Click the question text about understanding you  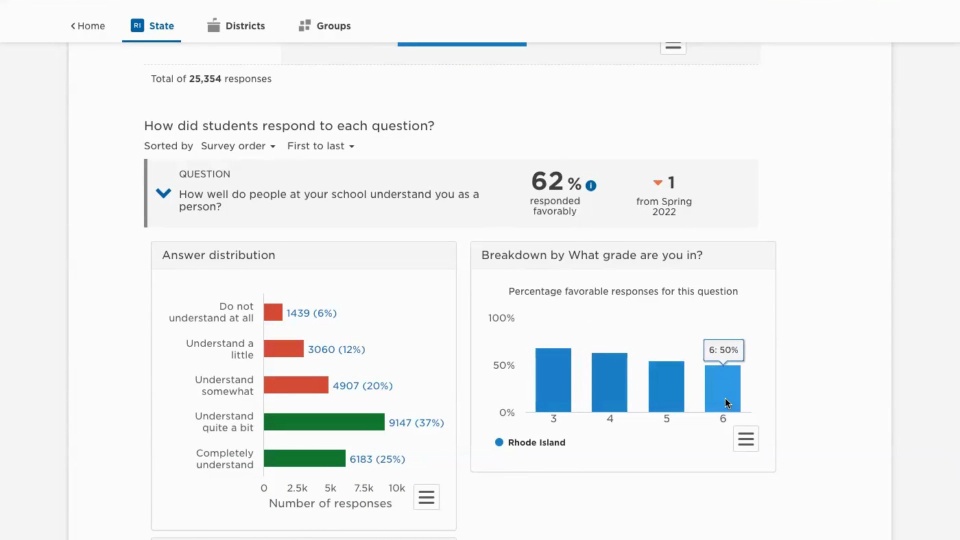coord(329,200)
